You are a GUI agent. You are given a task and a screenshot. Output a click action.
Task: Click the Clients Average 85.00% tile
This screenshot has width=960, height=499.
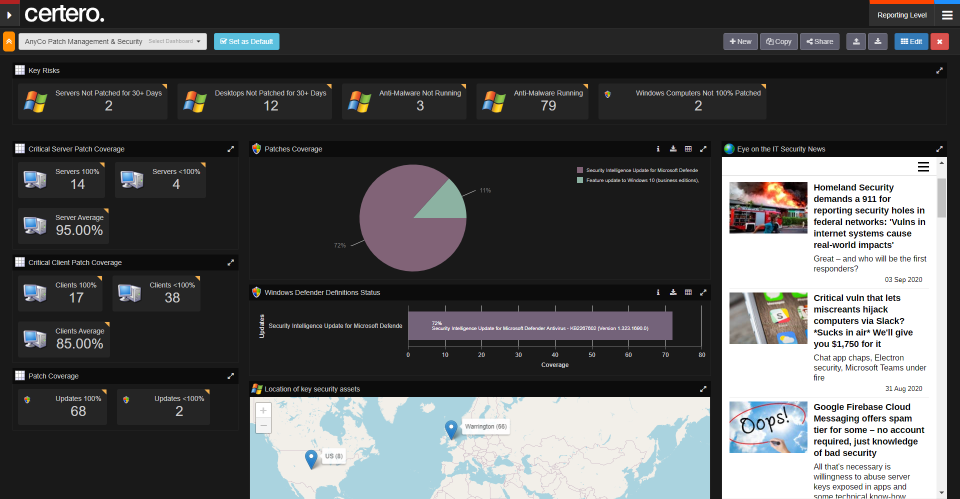[x=64, y=339]
